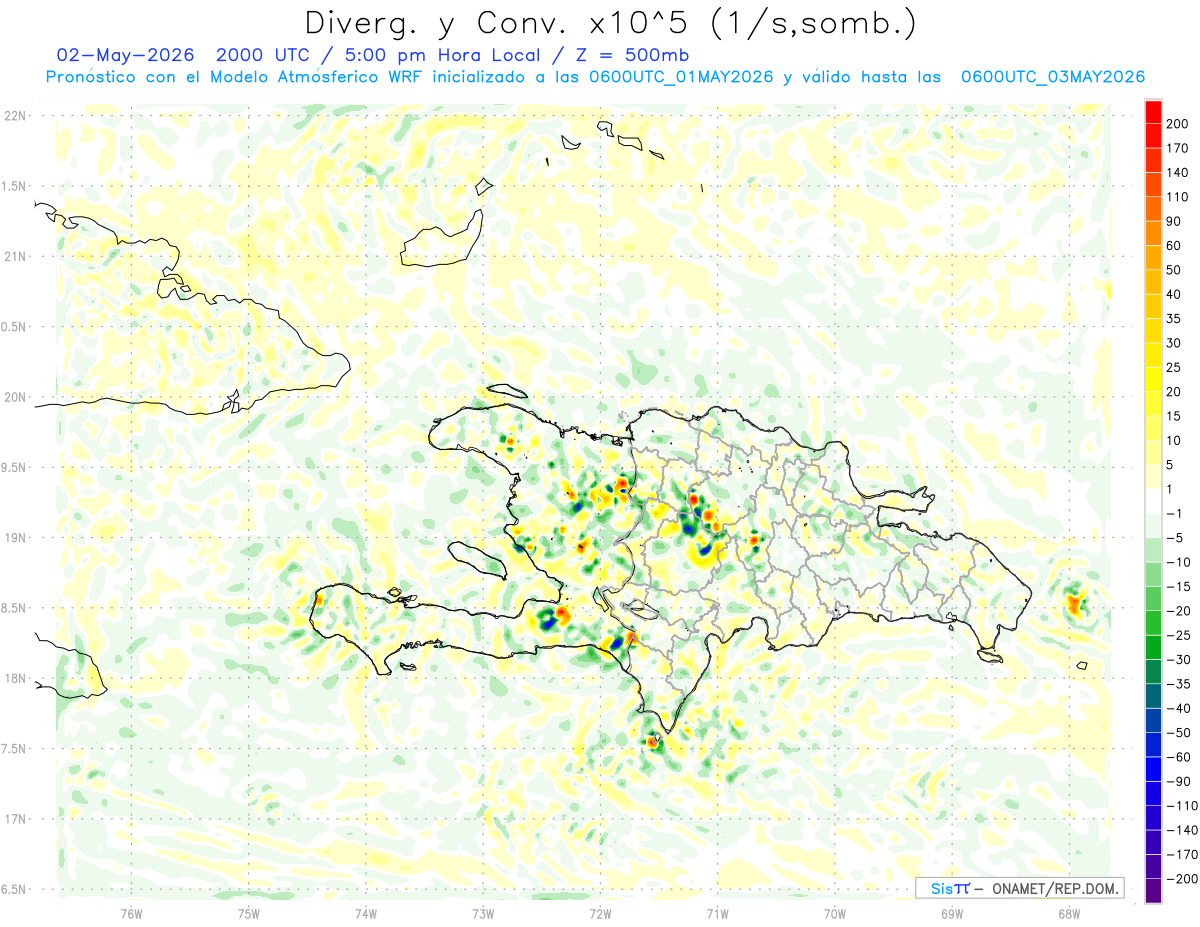The height and width of the screenshot is (927, 1200).
Task: Click the 17N latitude label
Action: [14, 819]
